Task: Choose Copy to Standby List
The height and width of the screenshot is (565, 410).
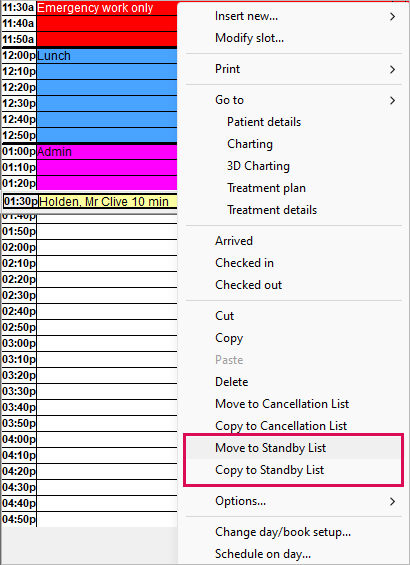Action: pos(269,470)
